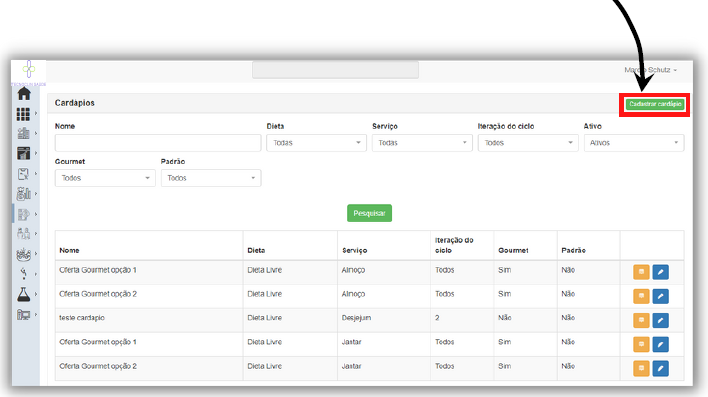Expand the flask sidebar submenu arrow

[x=36, y=294]
